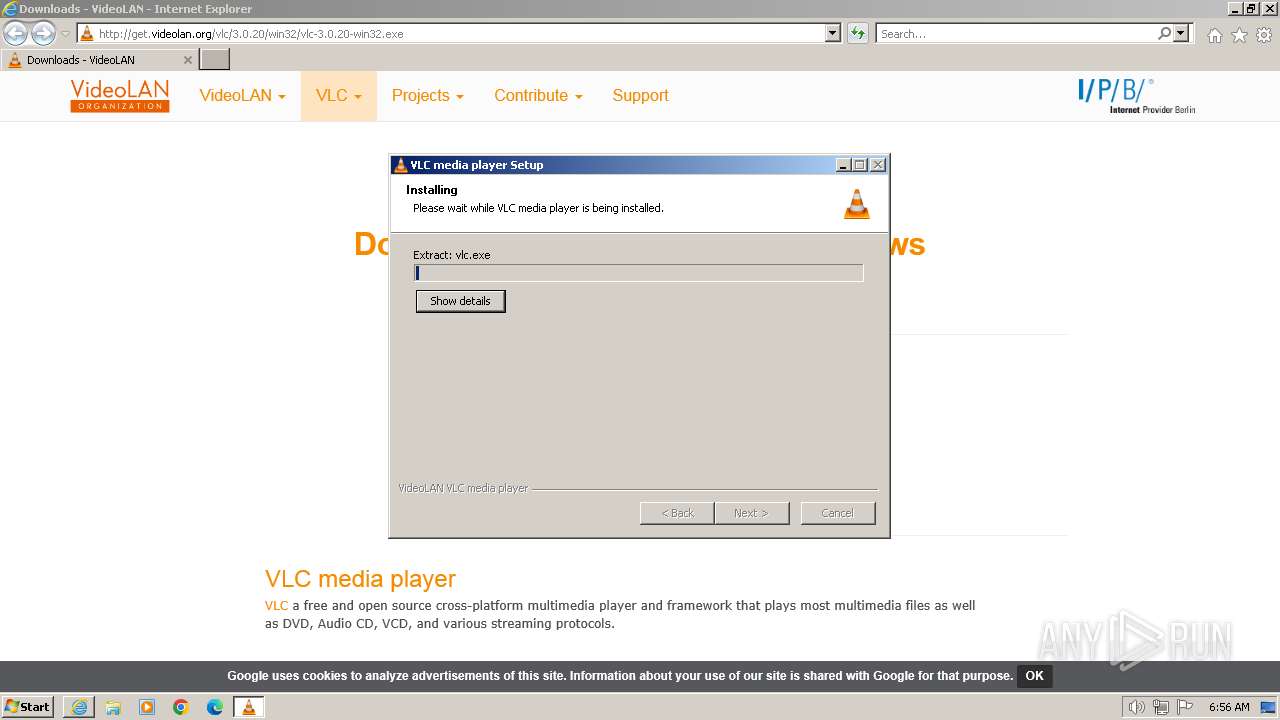Click the Internet Explorer title bar icon

coord(10,9)
